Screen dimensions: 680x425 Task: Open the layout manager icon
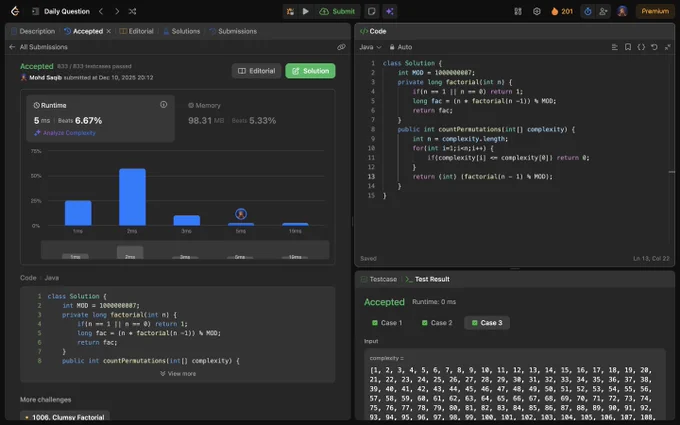pos(518,11)
